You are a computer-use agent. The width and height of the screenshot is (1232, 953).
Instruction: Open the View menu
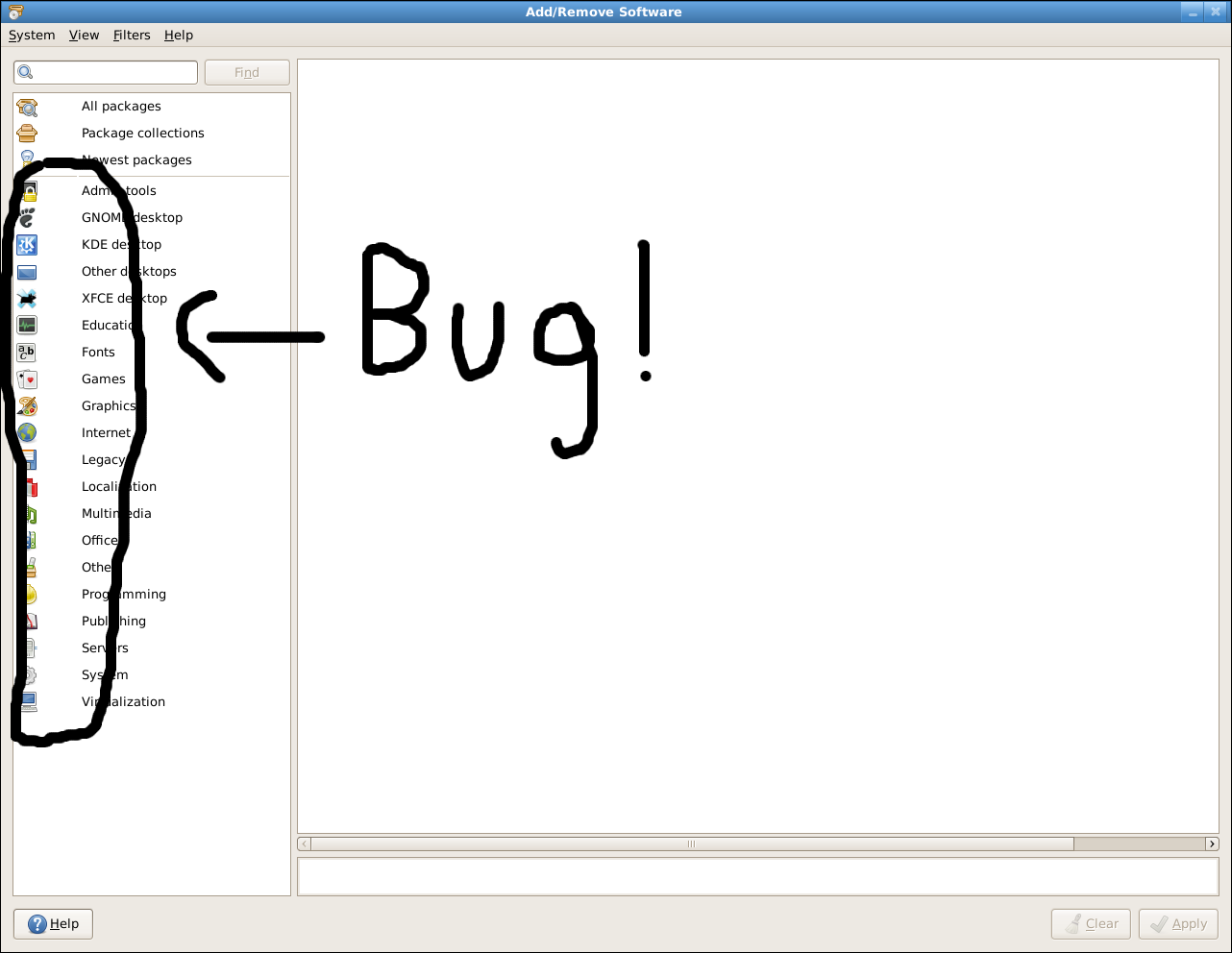click(84, 35)
